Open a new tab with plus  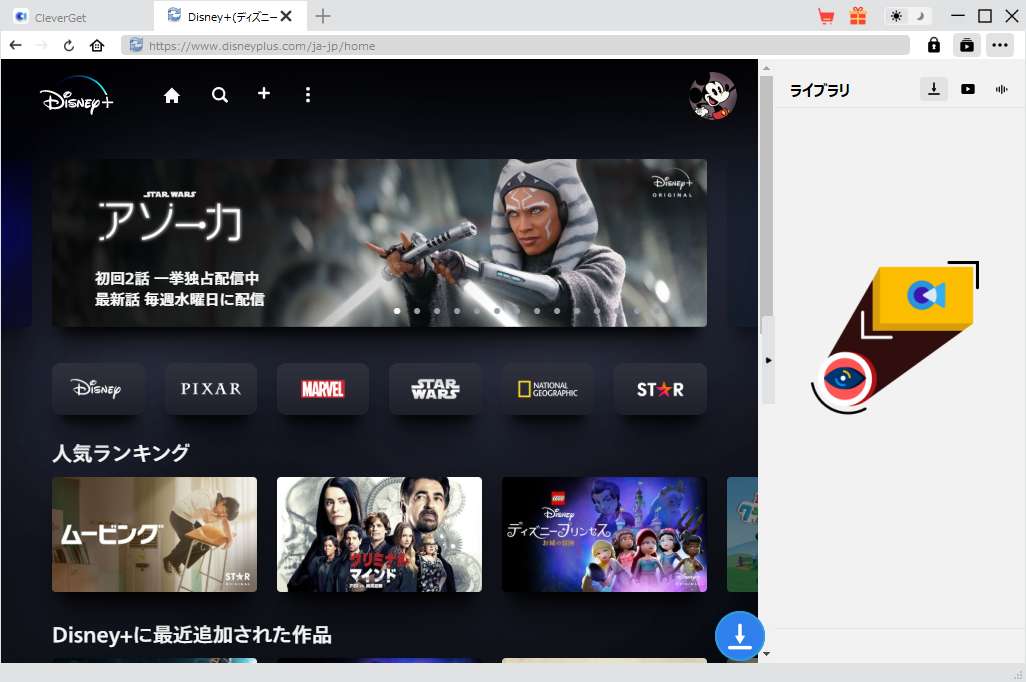(x=323, y=16)
